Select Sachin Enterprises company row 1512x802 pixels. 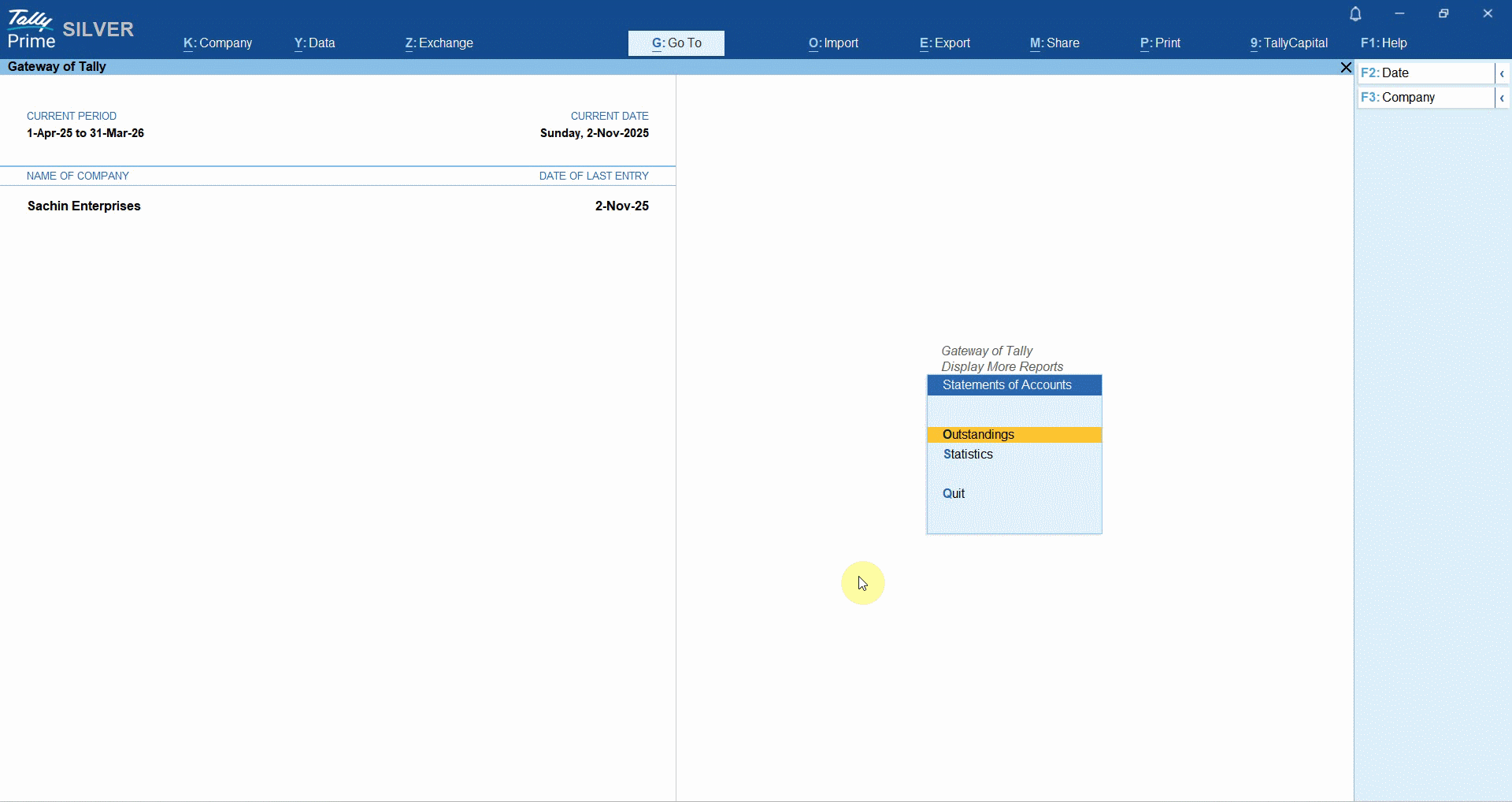84,206
